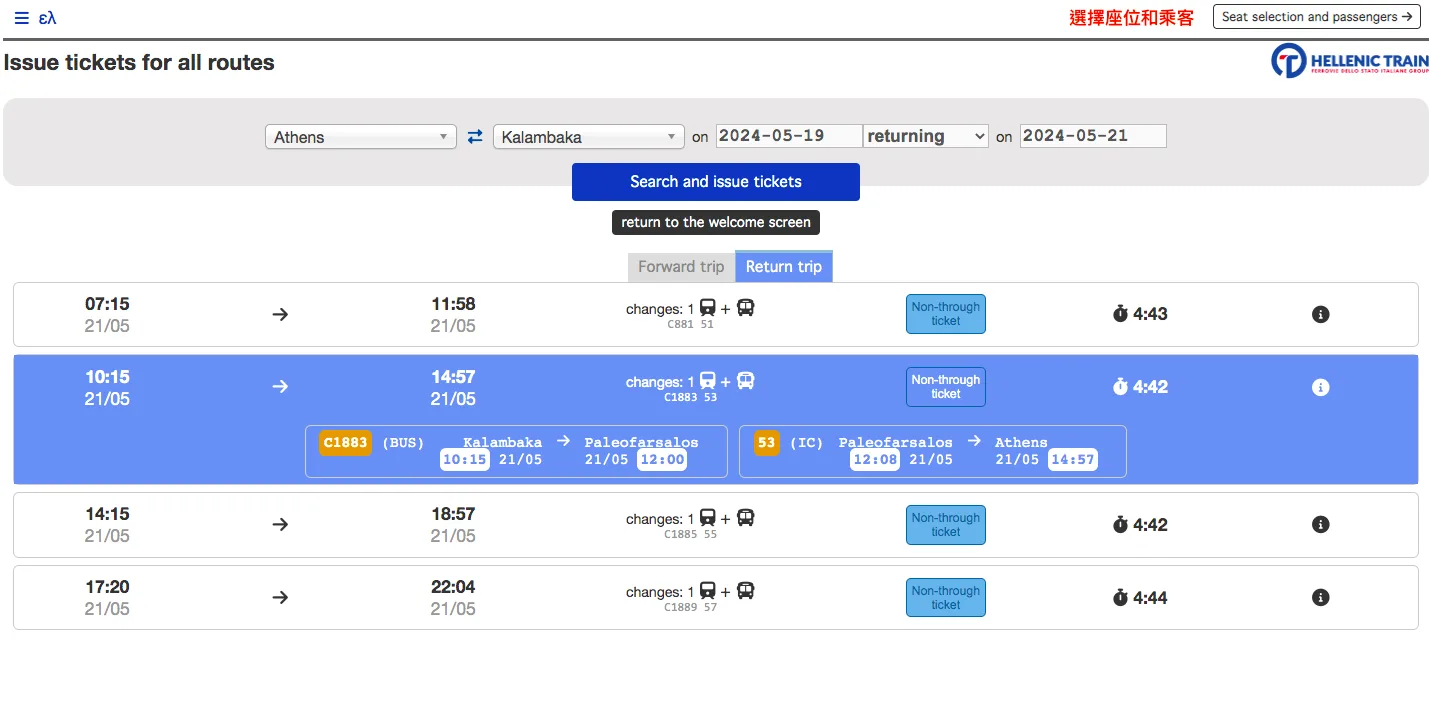Switch to the Forward trip tab
Screen dimensions: 1430x717
(x=680, y=267)
